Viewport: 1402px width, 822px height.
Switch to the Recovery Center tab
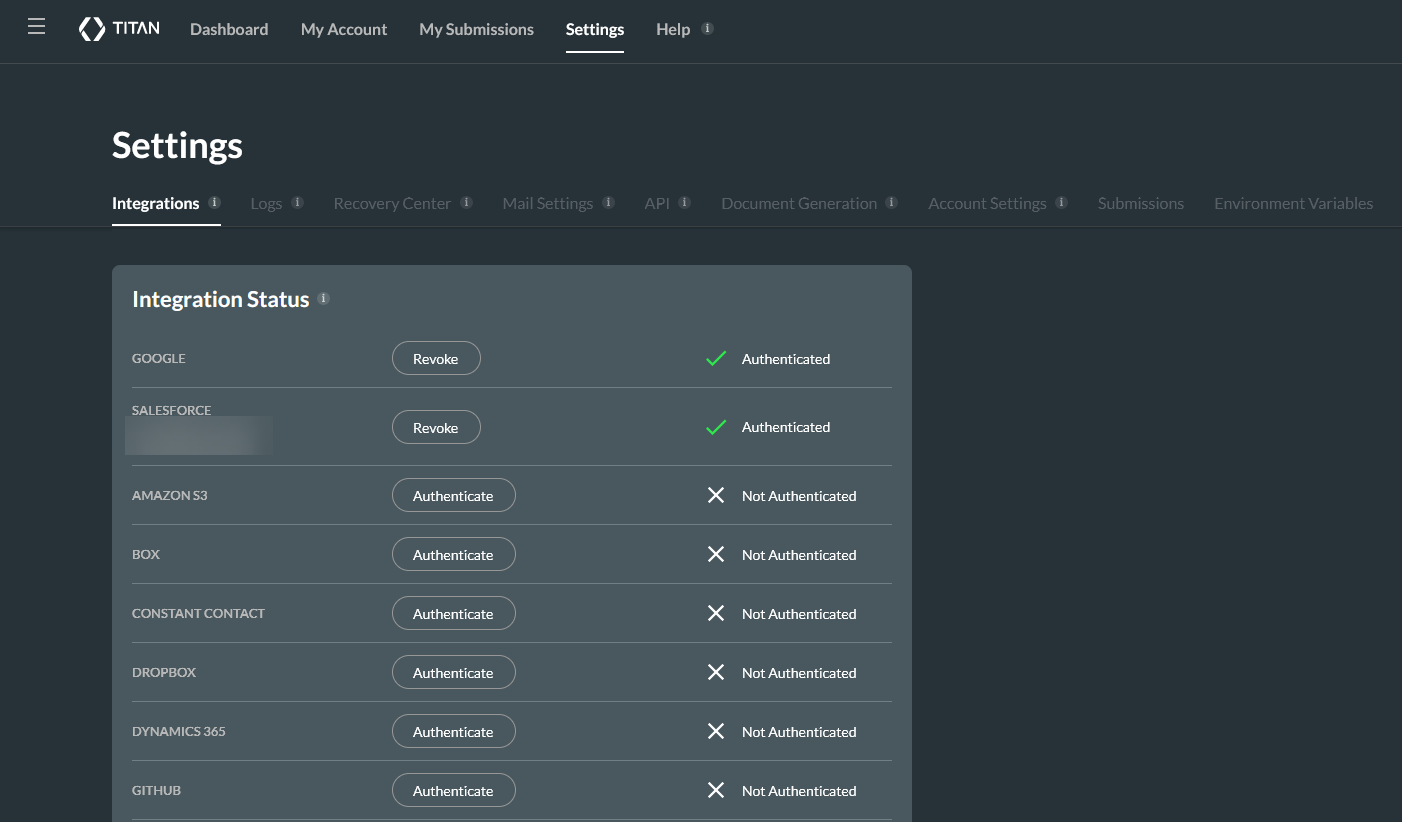point(392,203)
